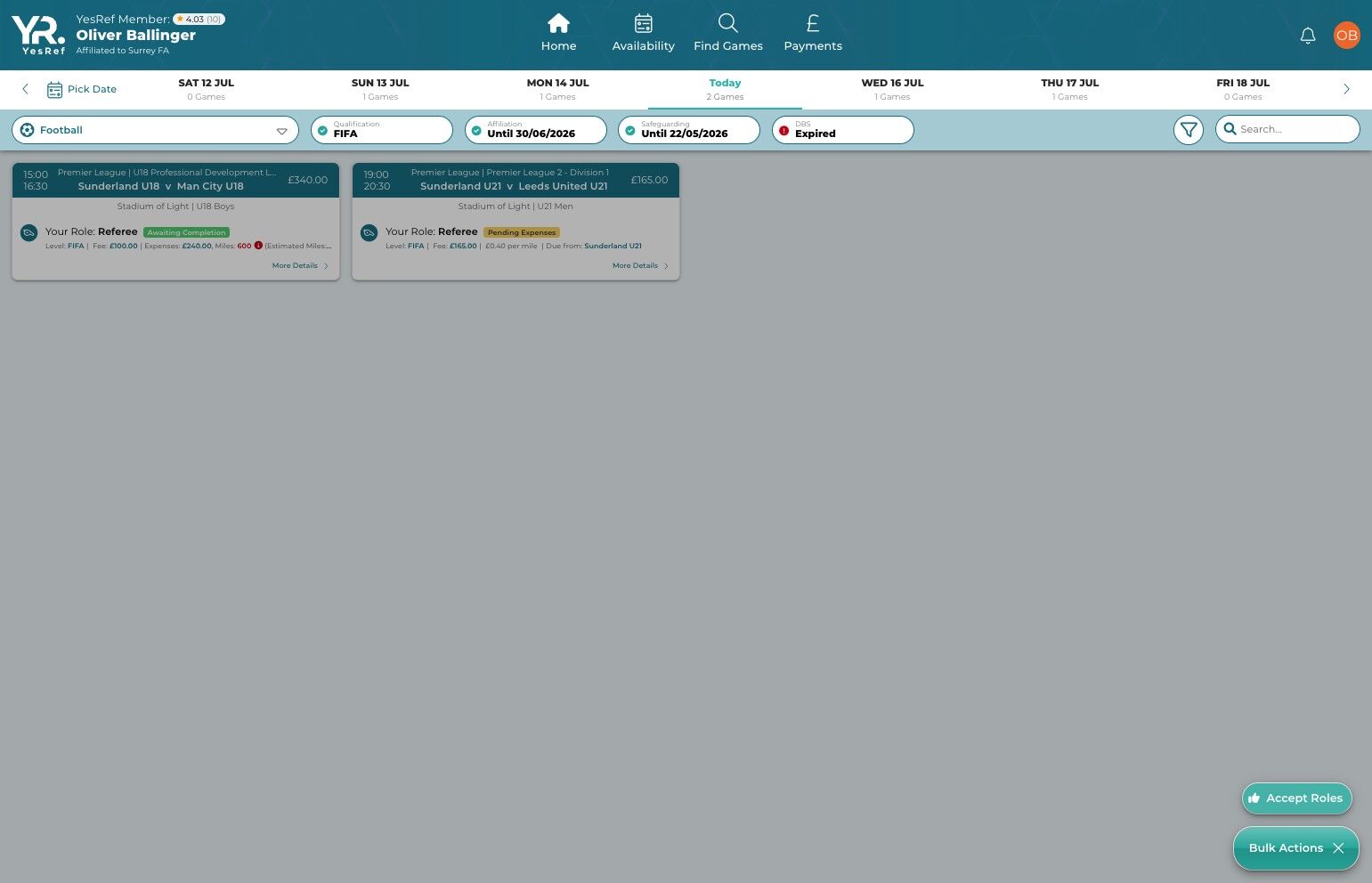The width and height of the screenshot is (1372, 883).
Task: Open the notifications bell
Action: (1307, 36)
